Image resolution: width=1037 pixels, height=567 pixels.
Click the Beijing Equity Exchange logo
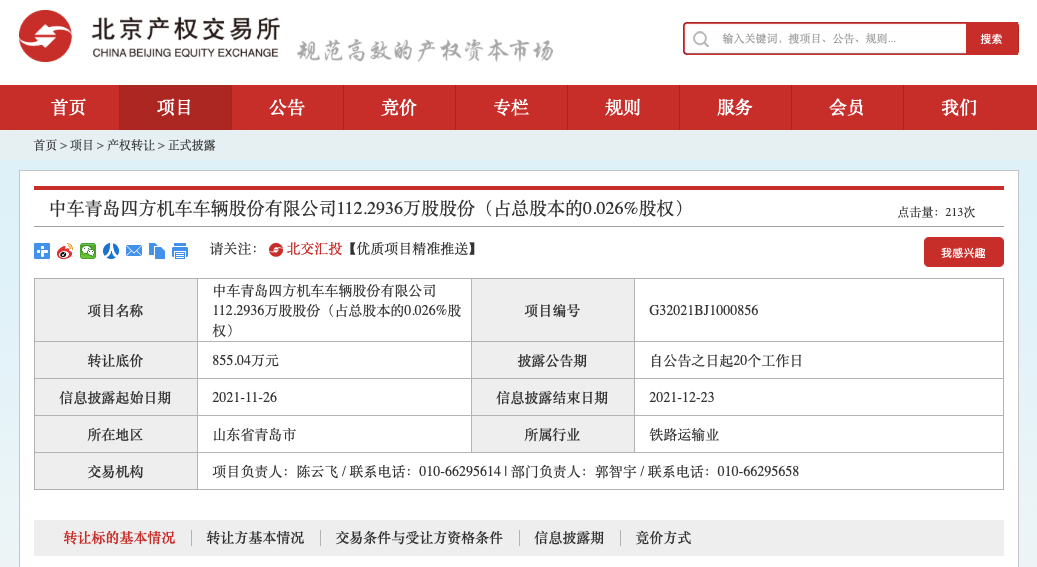click(149, 37)
